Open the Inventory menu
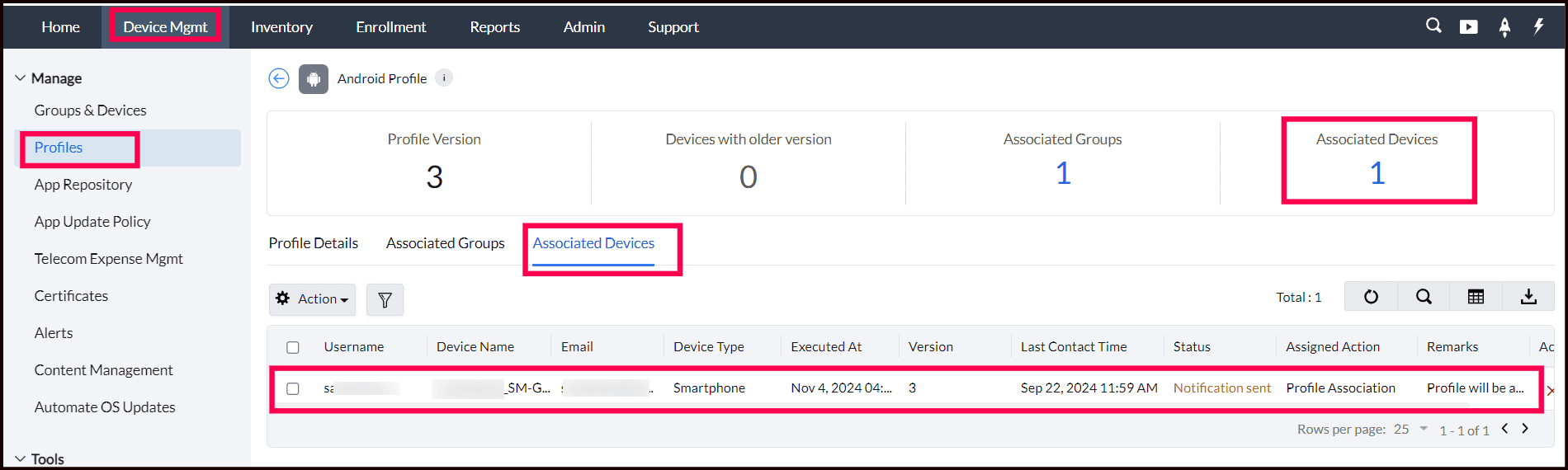 tap(281, 27)
